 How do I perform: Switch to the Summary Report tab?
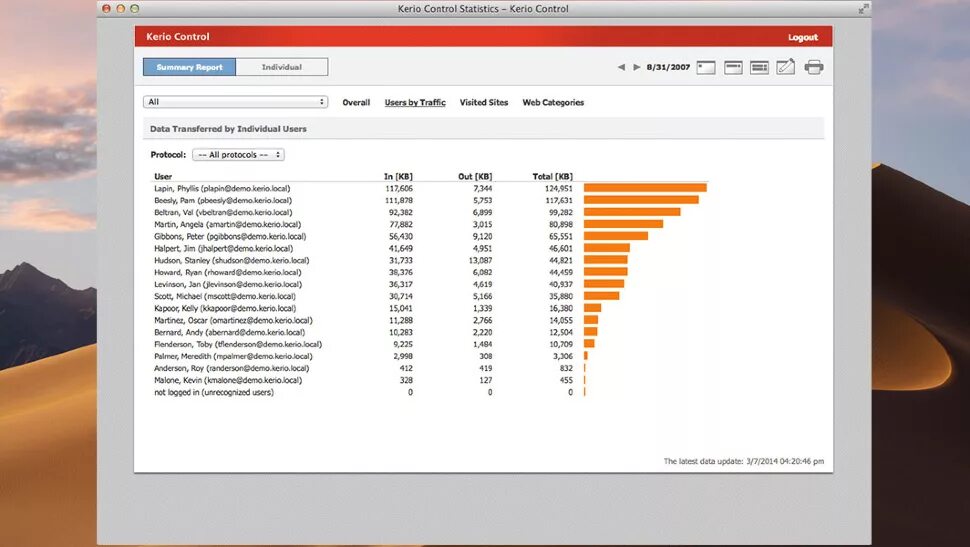click(189, 67)
